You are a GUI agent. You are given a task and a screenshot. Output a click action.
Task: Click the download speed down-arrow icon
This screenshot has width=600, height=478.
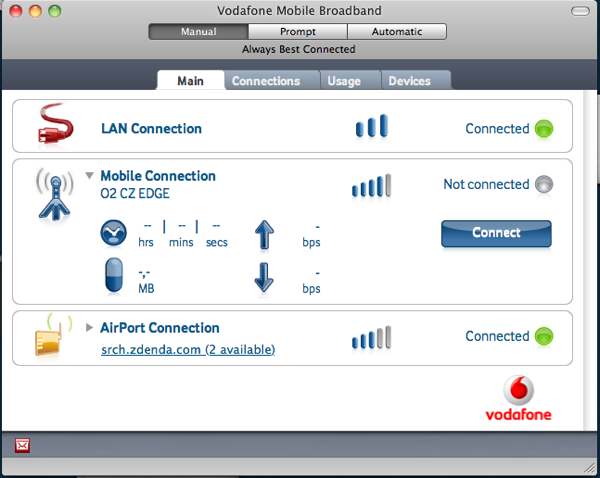[264, 277]
